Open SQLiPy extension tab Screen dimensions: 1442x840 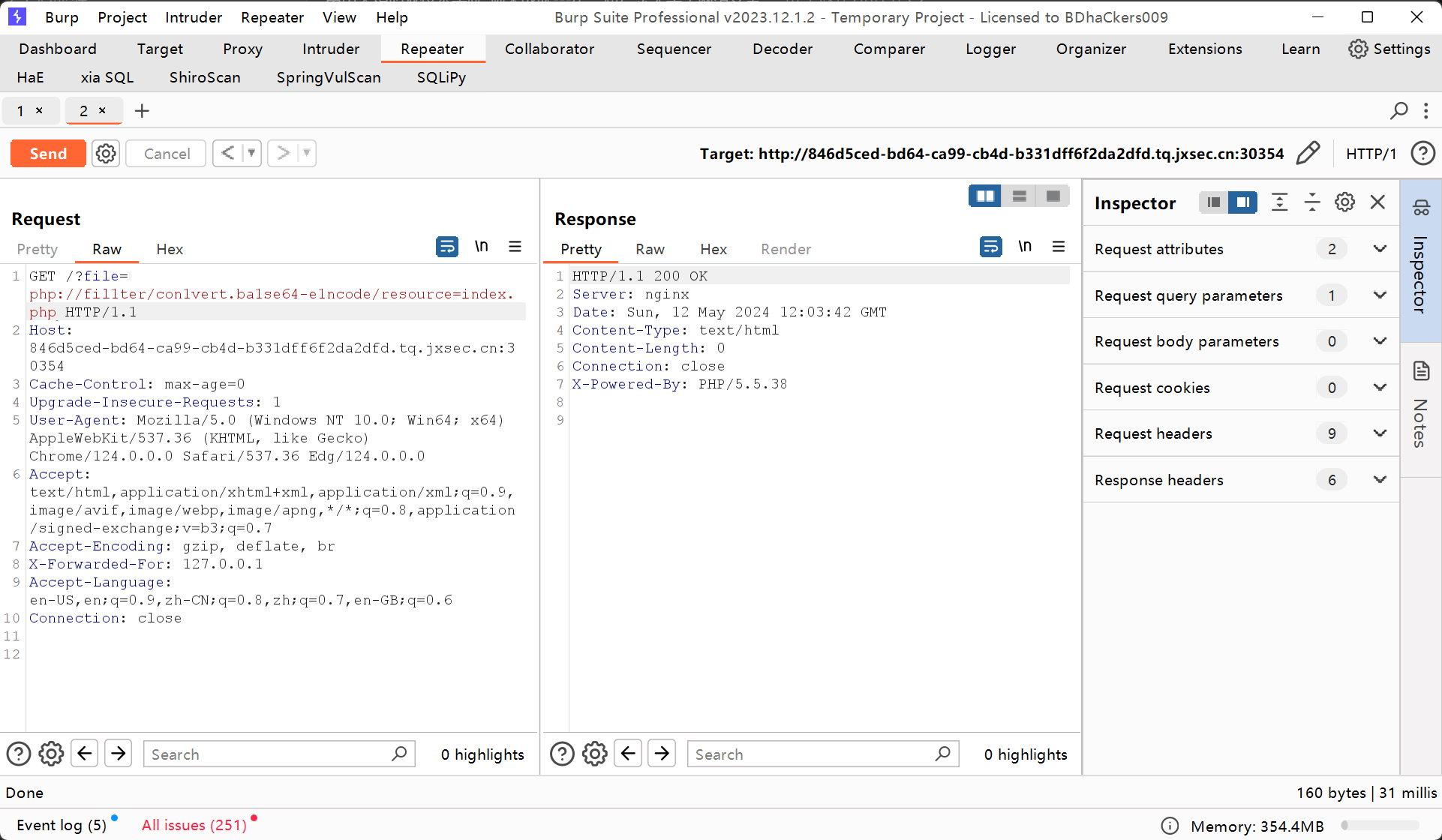pos(441,77)
